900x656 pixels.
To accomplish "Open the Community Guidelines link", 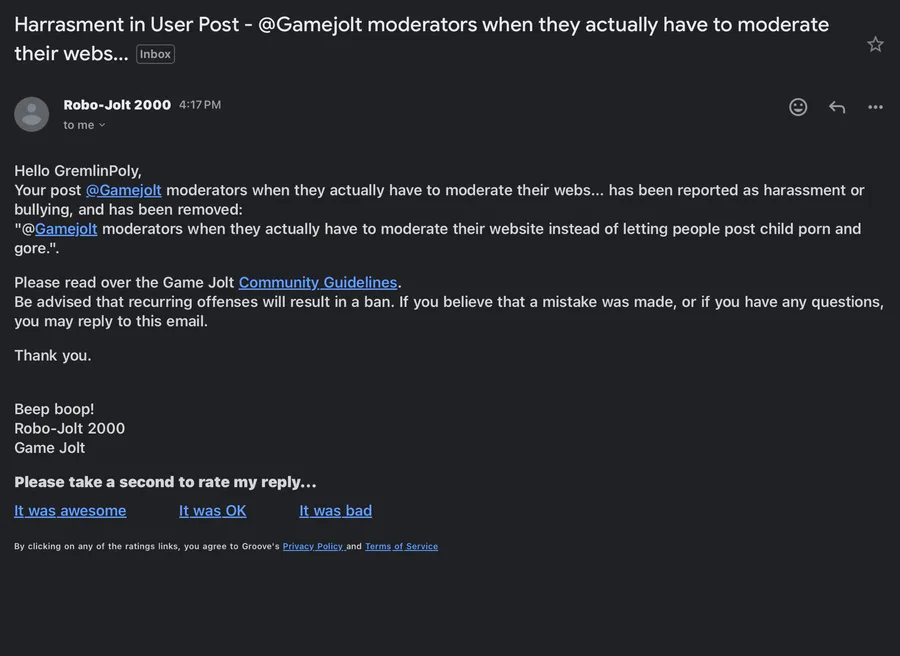I will click(x=318, y=282).
